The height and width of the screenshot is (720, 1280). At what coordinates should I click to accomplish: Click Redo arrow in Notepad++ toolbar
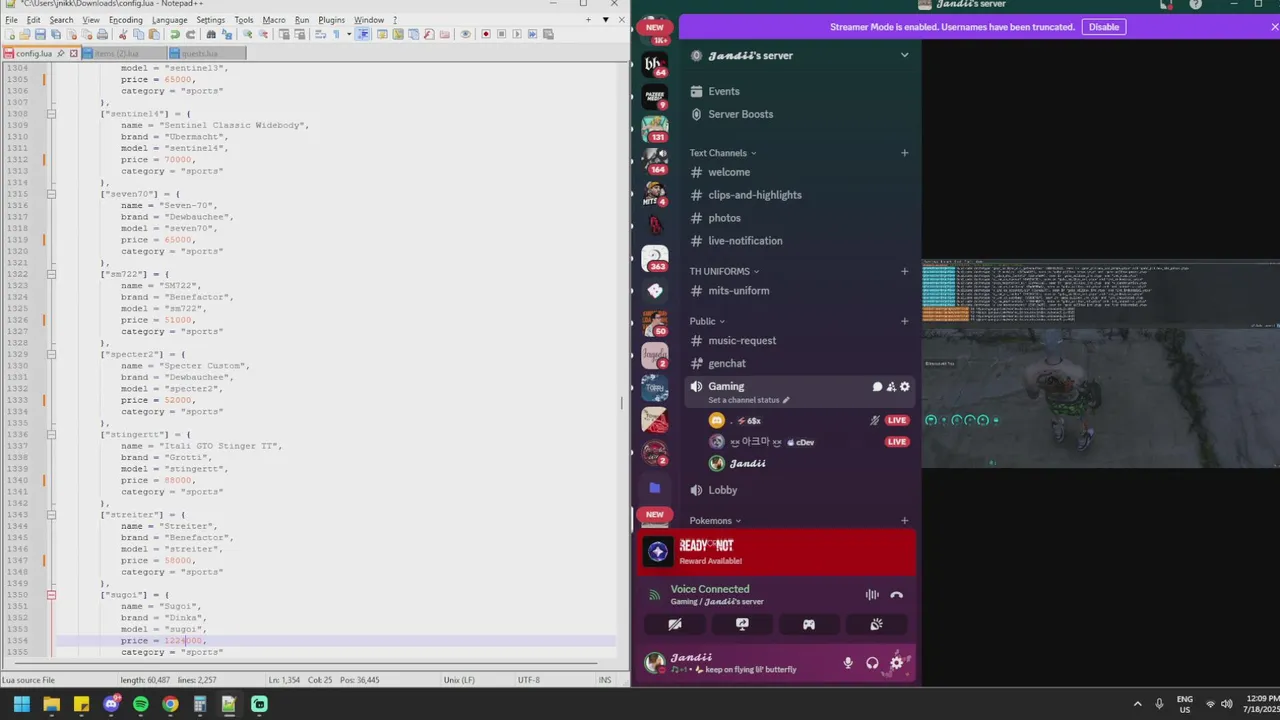pos(190,34)
